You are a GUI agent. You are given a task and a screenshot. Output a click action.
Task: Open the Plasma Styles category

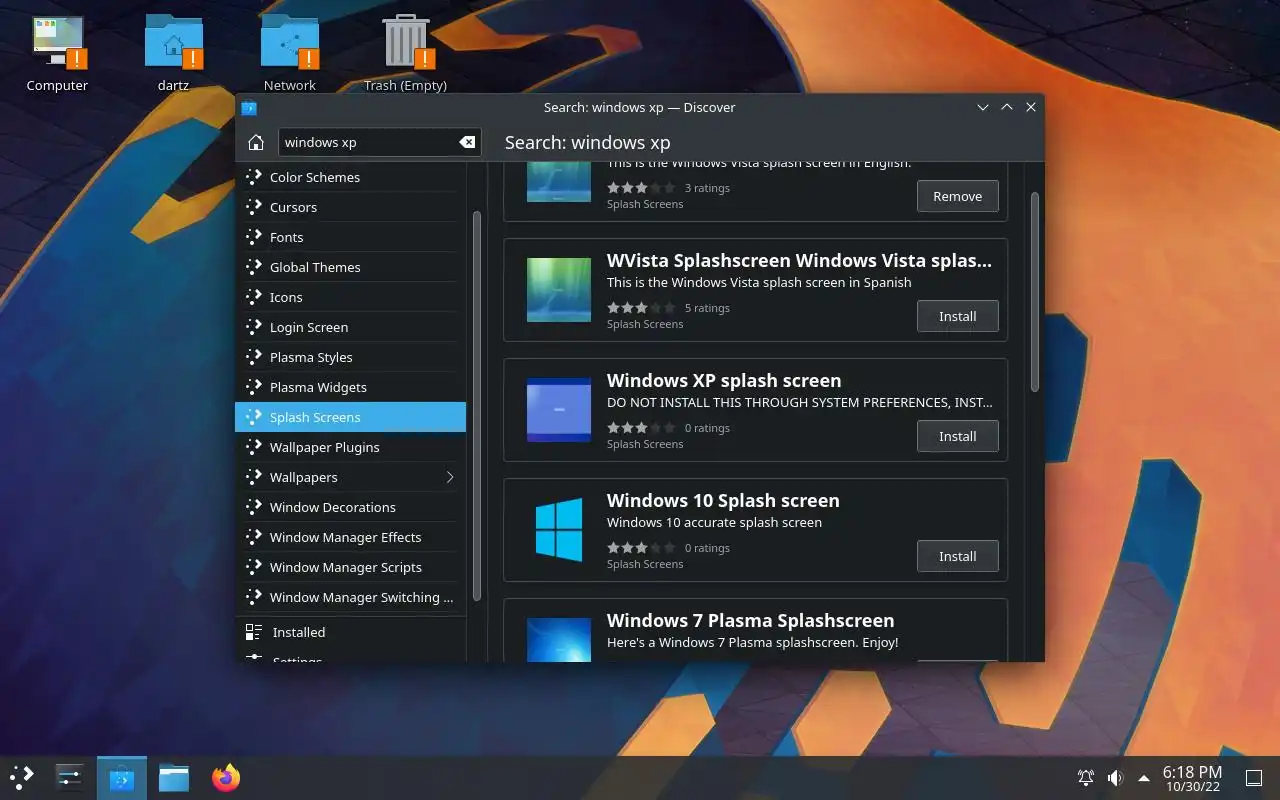pyautogui.click(x=350, y=357)
